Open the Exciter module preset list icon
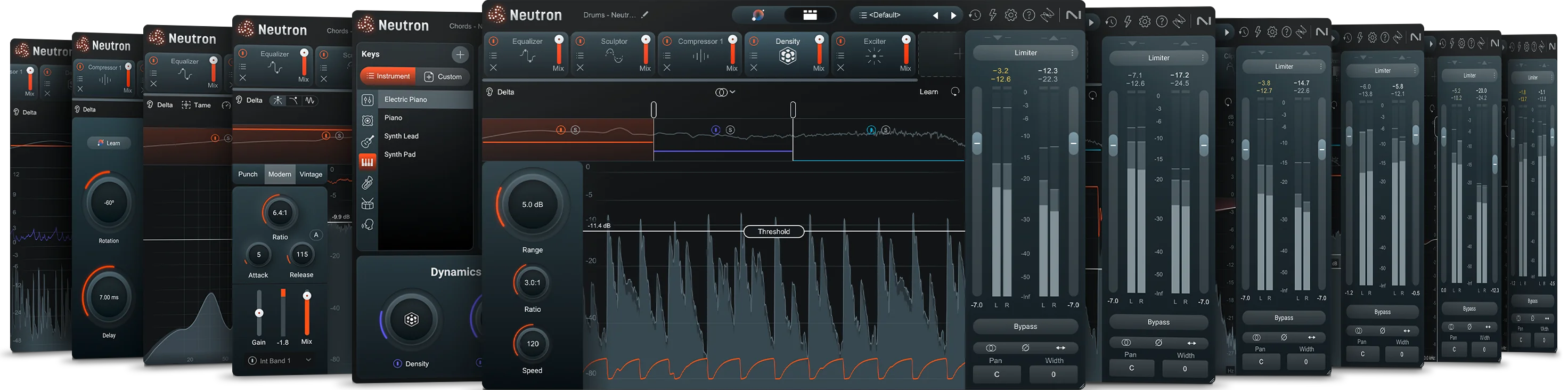Viewport: 1568px width, 390px height. coord(840,55)
